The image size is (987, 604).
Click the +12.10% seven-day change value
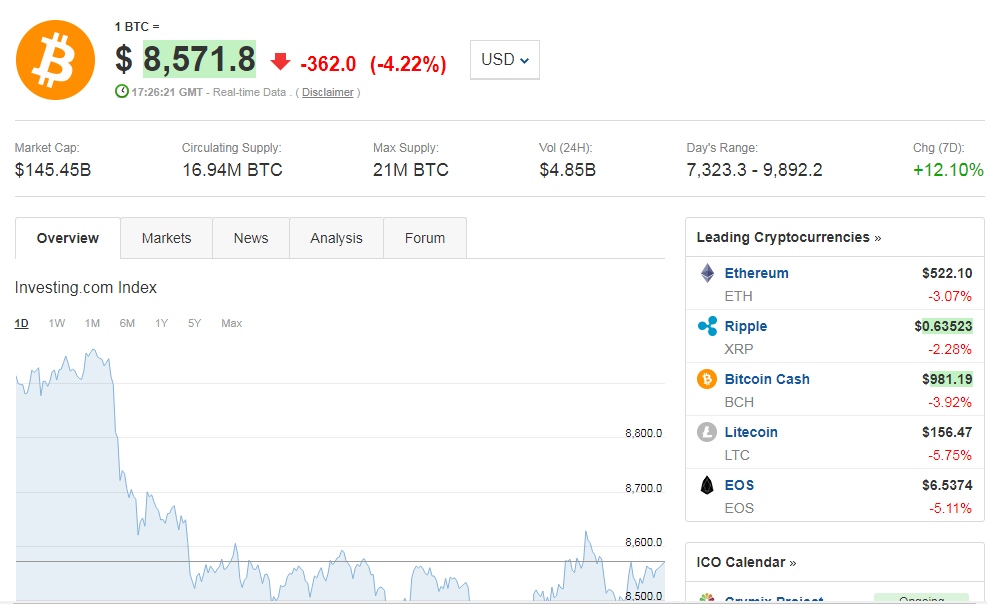[x=948, y=170]
